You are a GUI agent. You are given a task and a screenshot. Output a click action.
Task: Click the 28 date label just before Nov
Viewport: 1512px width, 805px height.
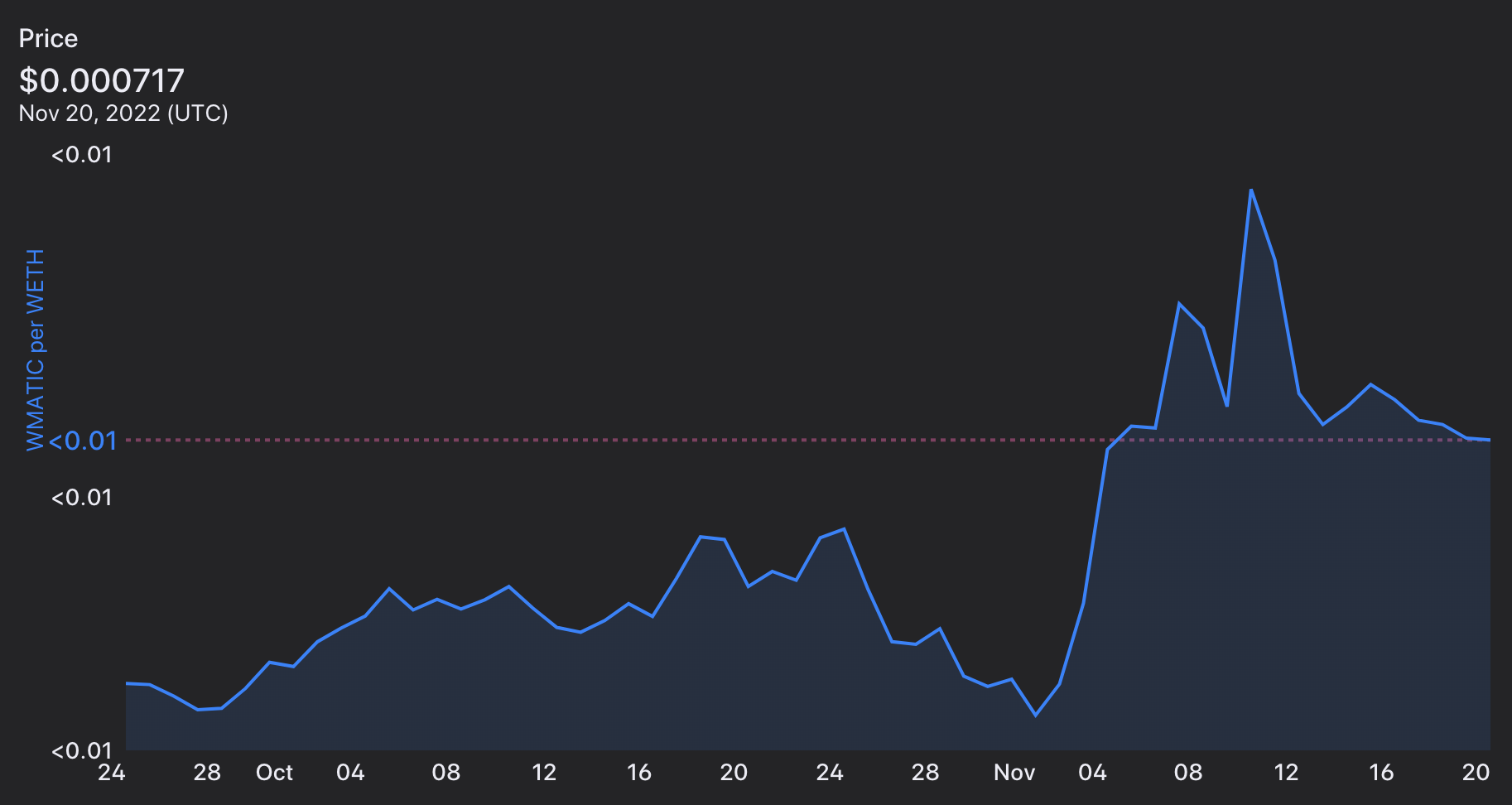point(925,773)
